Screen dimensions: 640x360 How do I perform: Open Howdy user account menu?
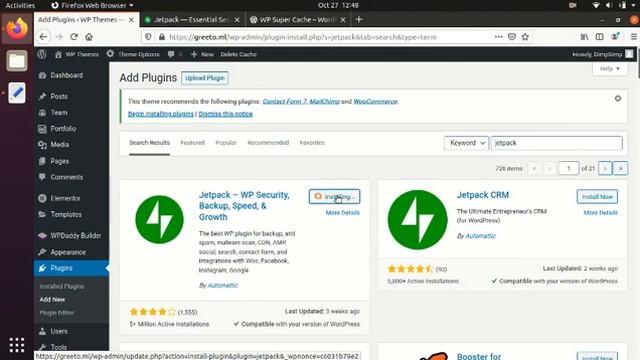pos(602,54)
